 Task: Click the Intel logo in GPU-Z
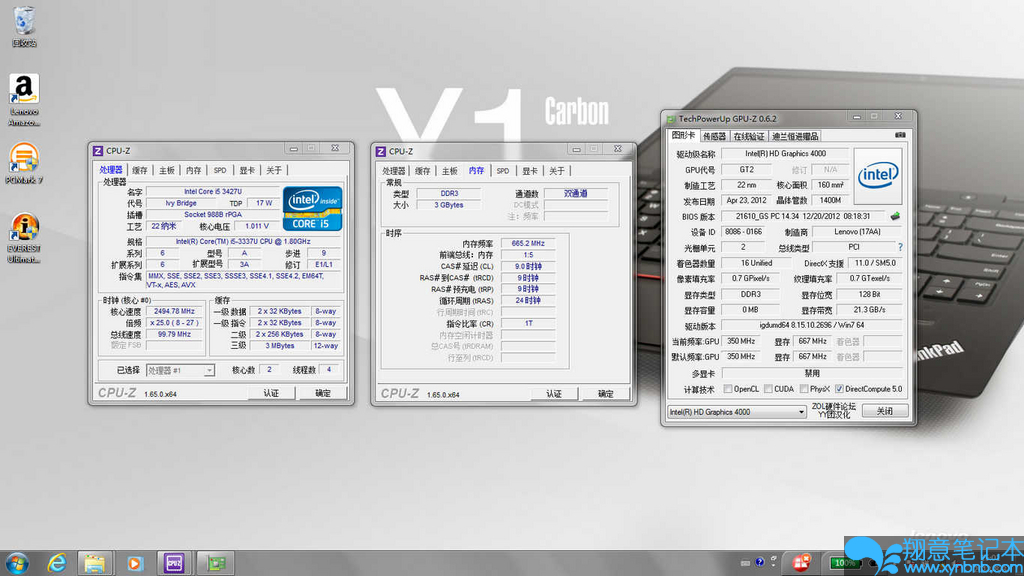(878, 176)
